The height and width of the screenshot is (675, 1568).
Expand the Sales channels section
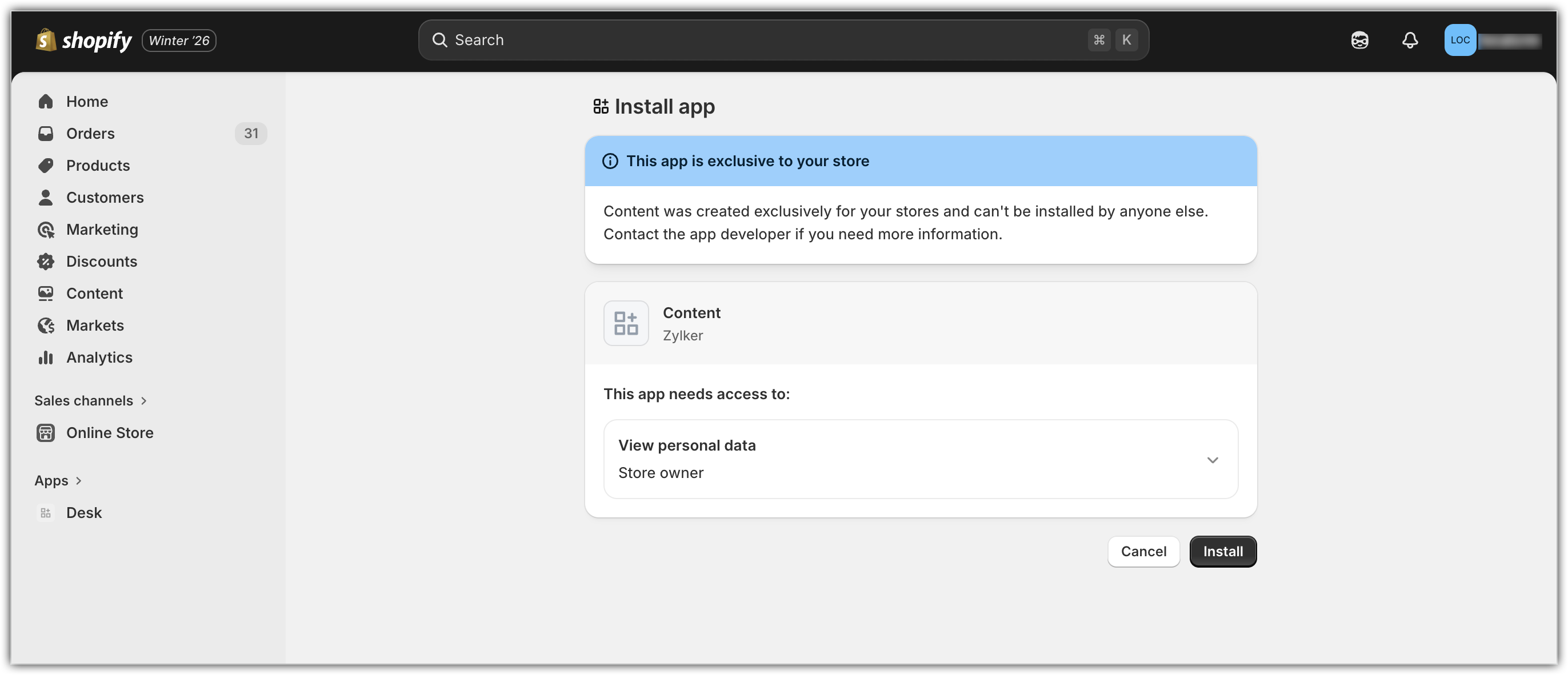[x=143, y=401]
